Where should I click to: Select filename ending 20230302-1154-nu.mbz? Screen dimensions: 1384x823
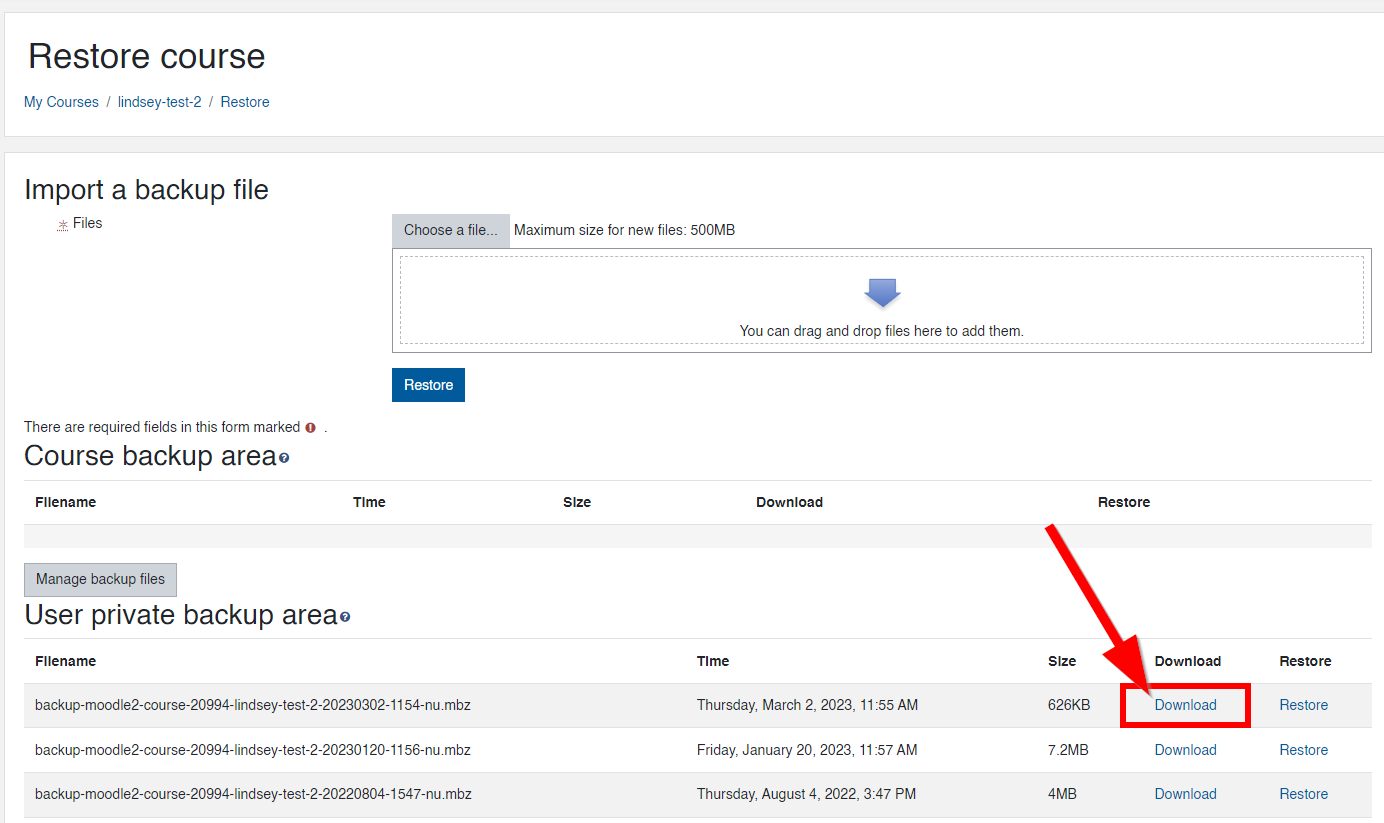coord(253,705)
